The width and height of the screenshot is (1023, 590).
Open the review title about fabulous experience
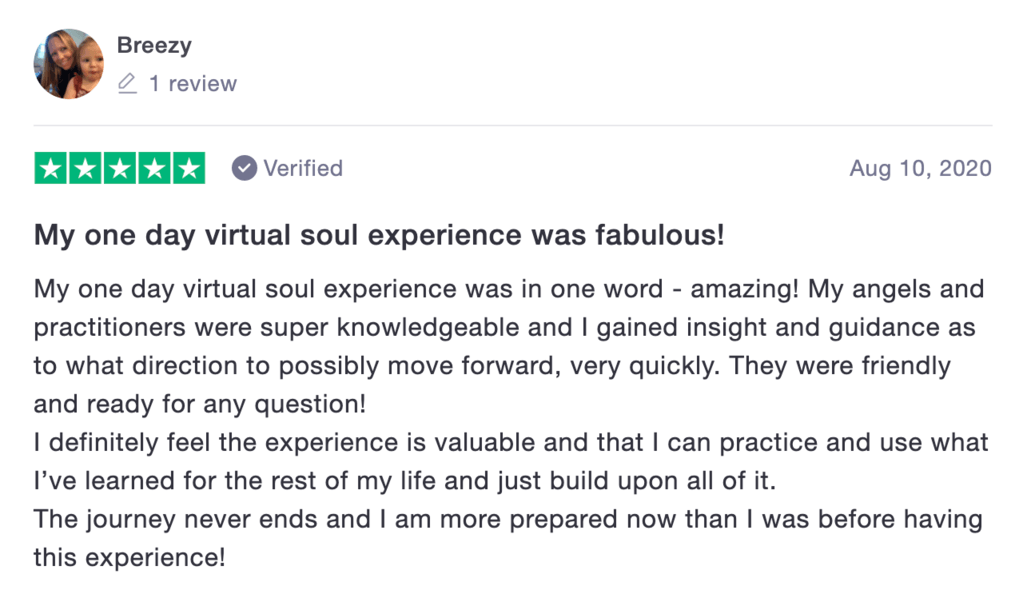click(379, 235)
